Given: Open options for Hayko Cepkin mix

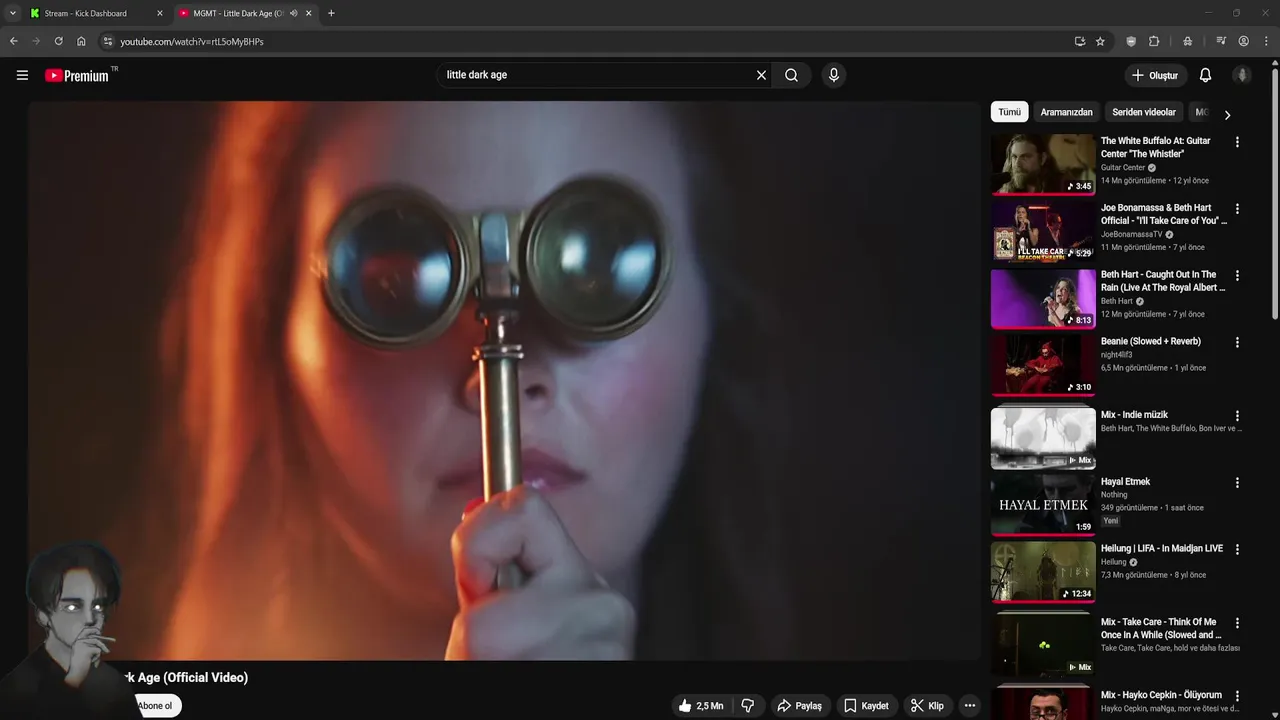Looking at the screenshot, I should 1237,696.
